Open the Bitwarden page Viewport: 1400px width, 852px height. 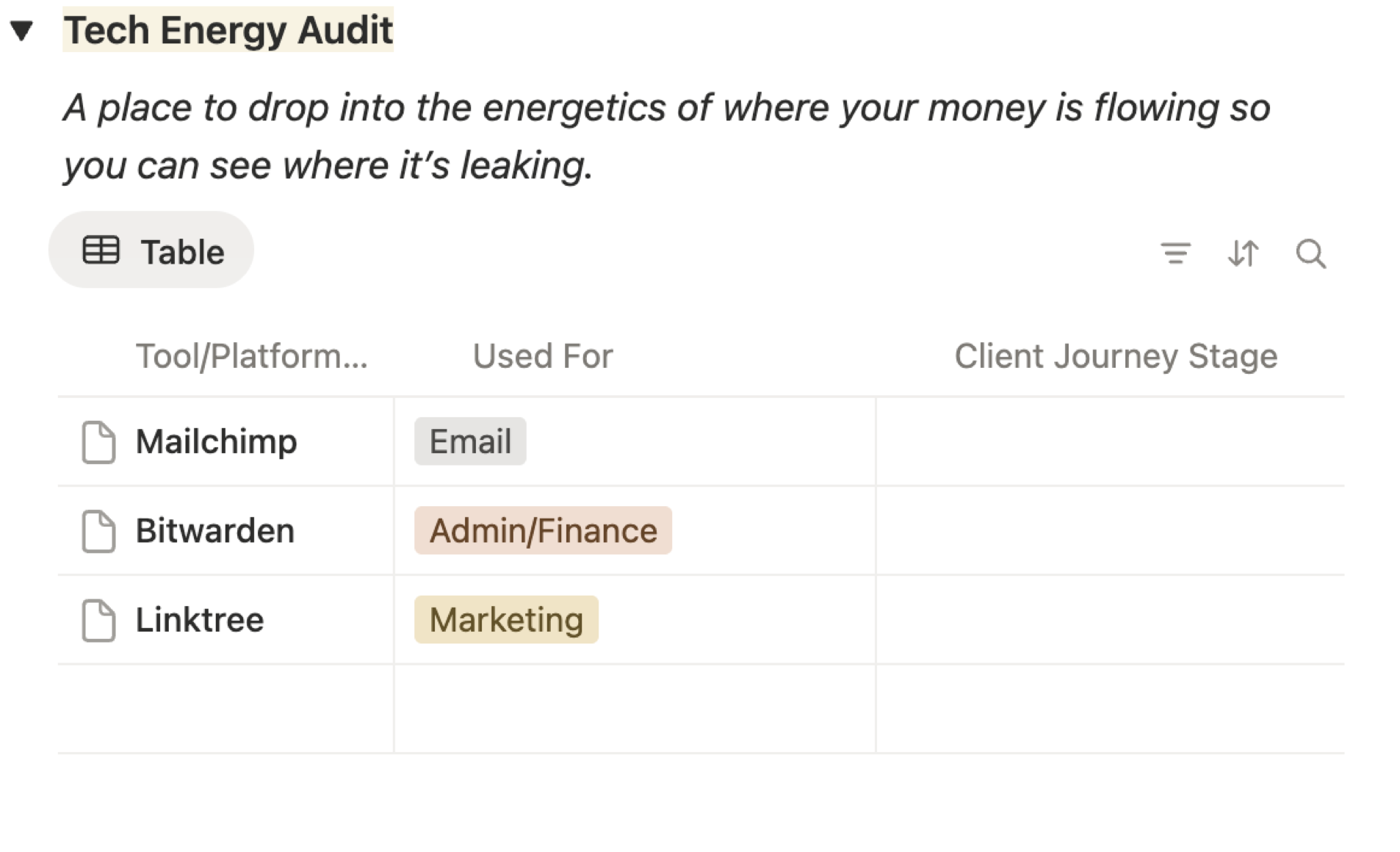coord(214,531)
